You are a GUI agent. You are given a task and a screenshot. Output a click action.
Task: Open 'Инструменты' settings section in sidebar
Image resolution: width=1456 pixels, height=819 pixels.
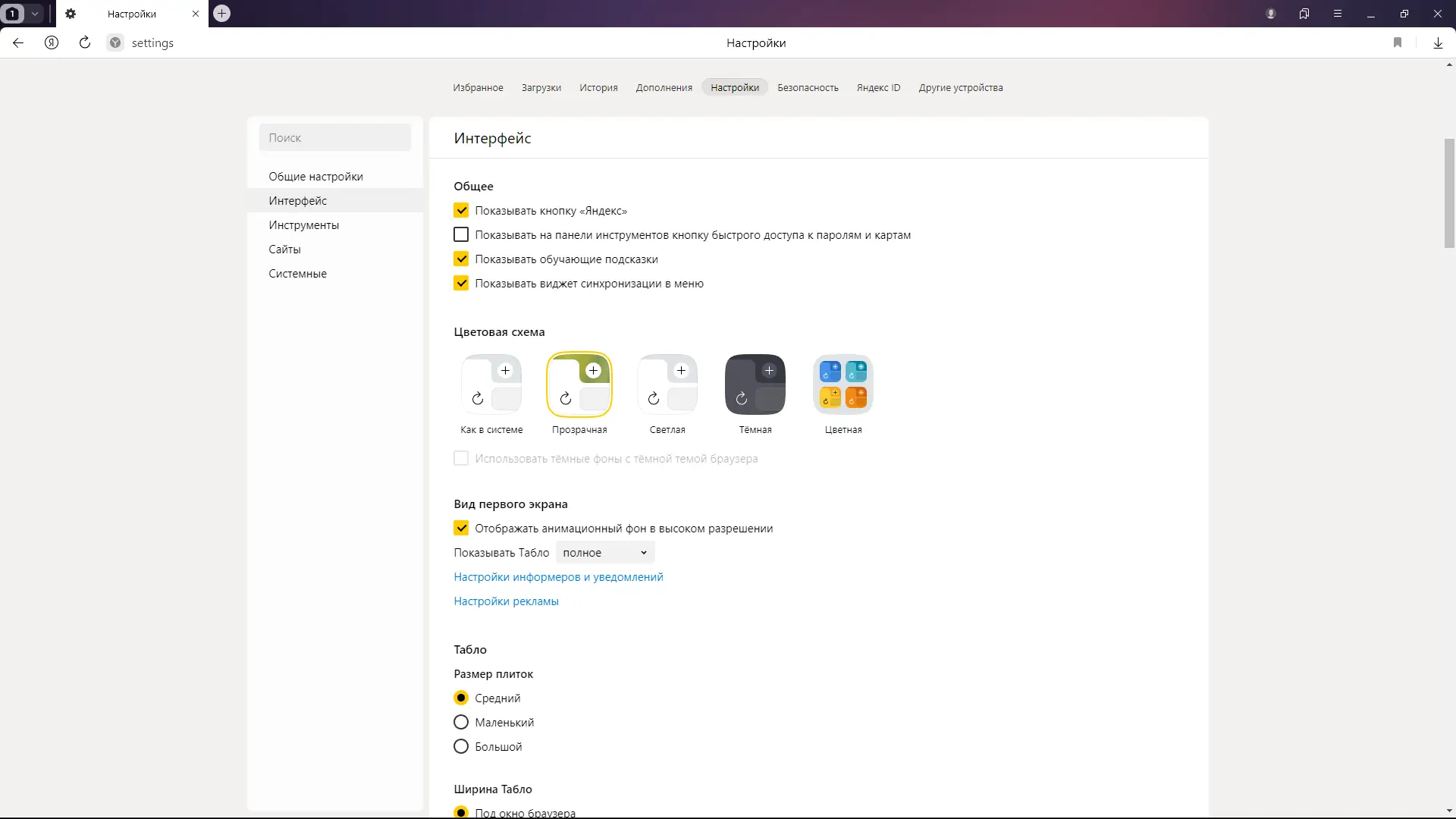click(x=303, y=225)
